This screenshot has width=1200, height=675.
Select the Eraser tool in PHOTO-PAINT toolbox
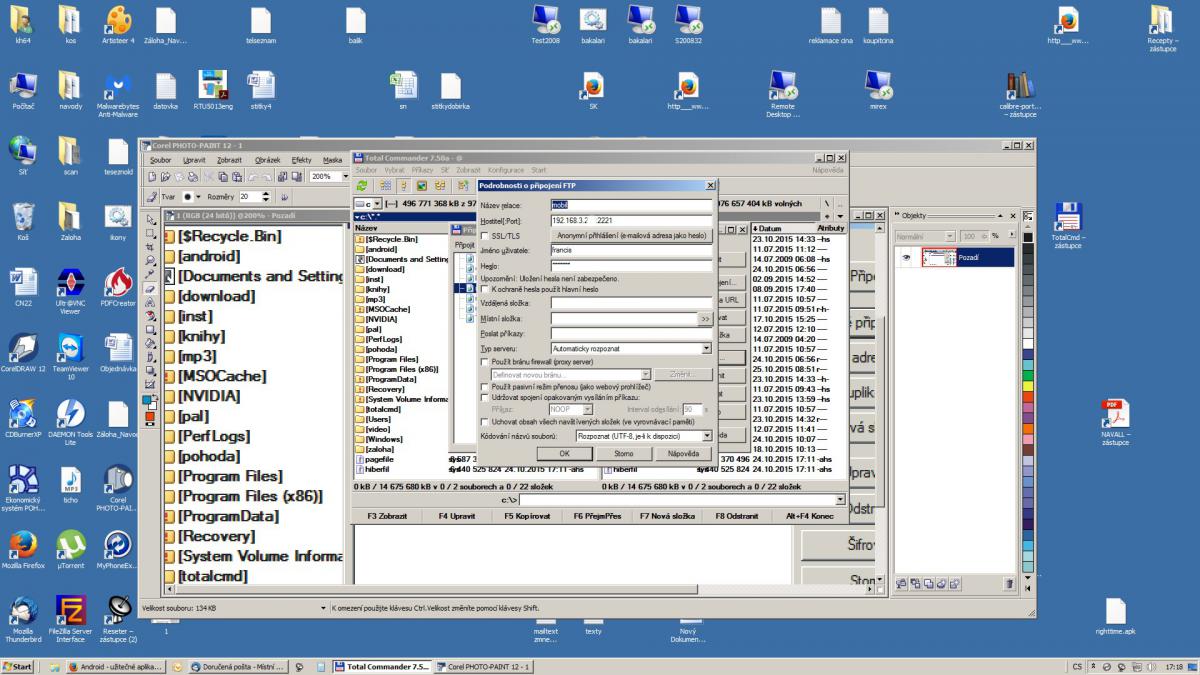150,289
